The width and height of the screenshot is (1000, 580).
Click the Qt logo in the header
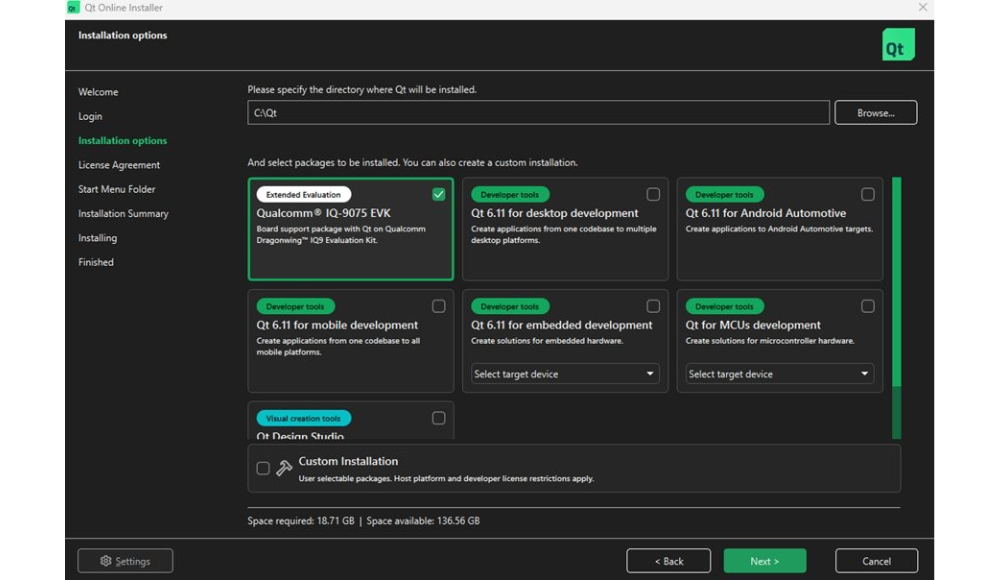(x=898, y=45)
